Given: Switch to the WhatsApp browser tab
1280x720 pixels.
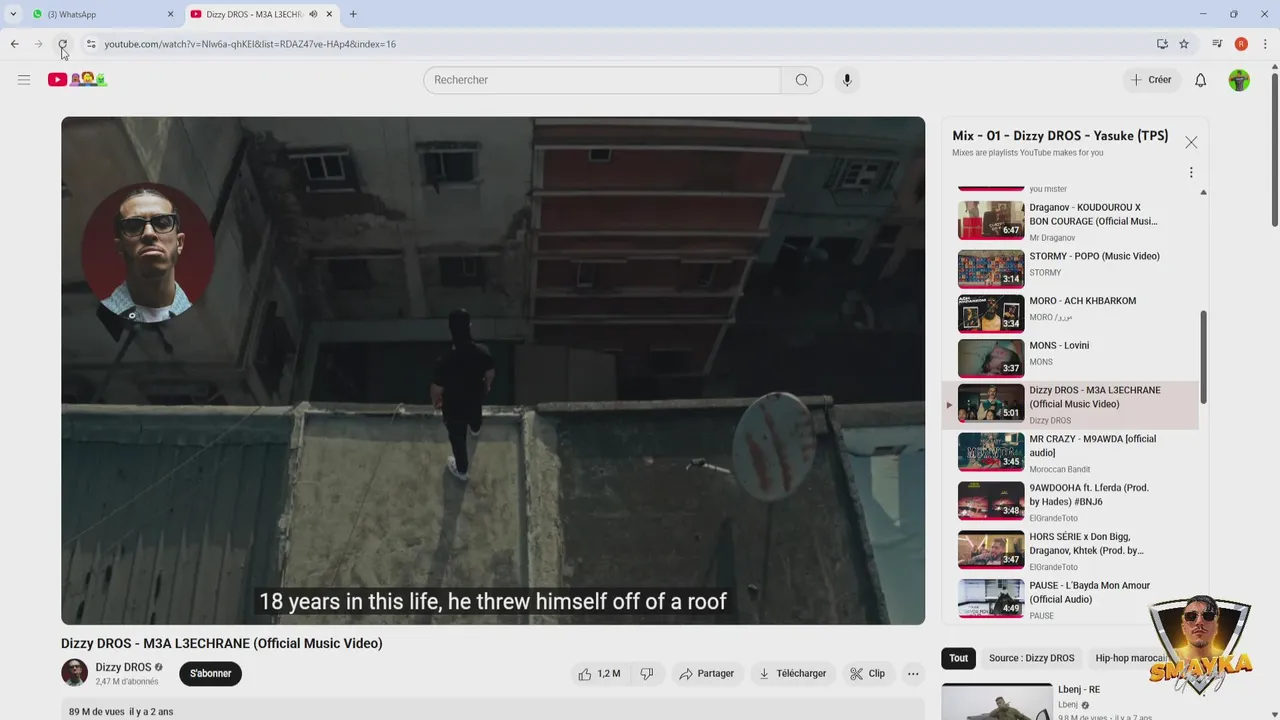Looking at the screenshot, I should (100, 14).
